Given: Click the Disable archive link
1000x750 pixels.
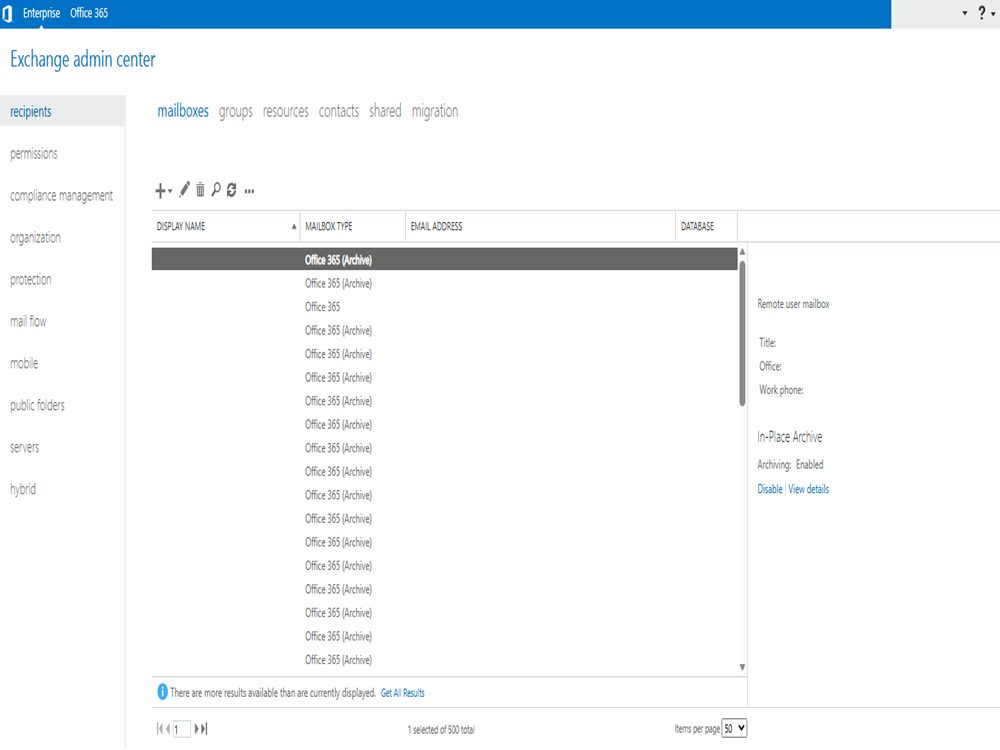Looking at the screenshot, I should [770, 489].
